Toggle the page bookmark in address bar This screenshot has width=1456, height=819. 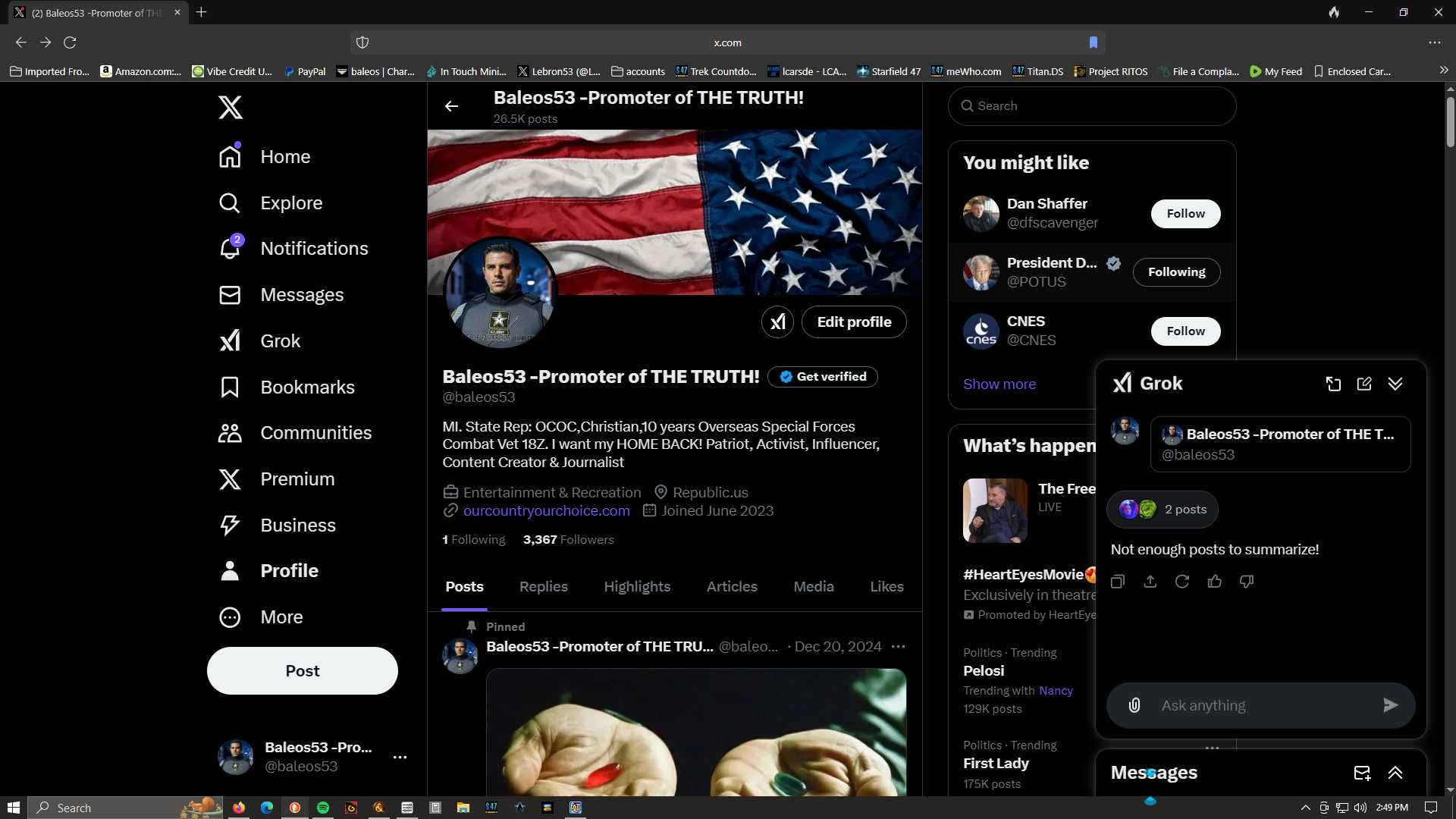[x=1093, y=42]
